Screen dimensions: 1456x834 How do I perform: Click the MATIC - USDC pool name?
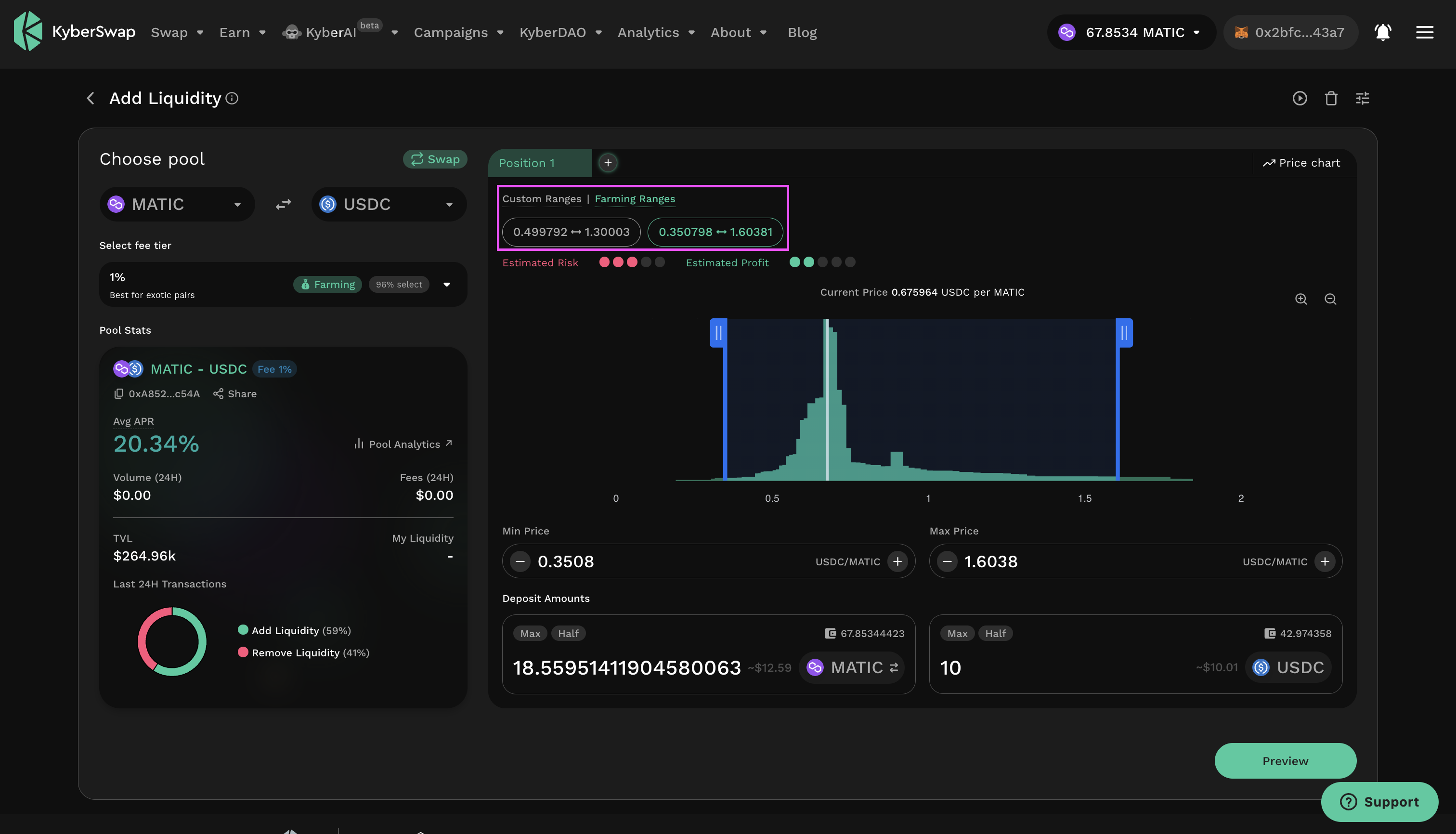(x=199, y=369)
